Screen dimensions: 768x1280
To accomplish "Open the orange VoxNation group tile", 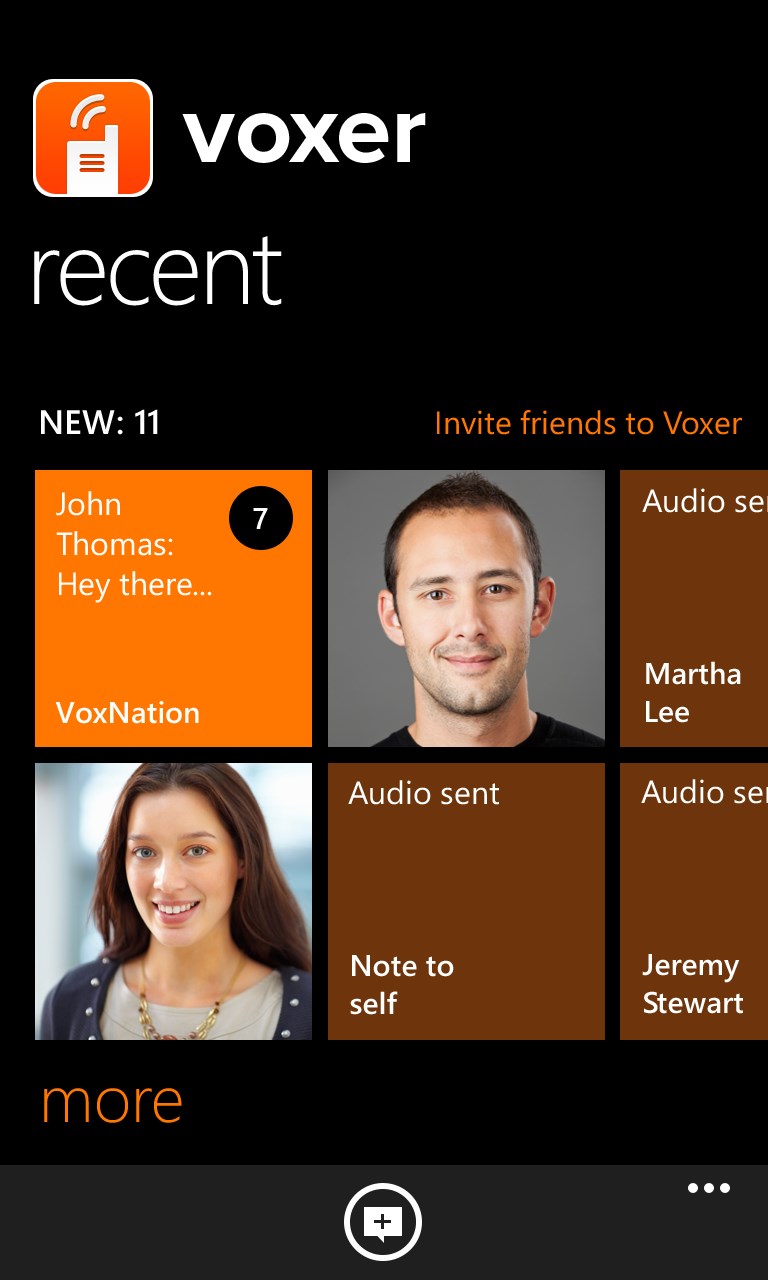I will 173,608.
